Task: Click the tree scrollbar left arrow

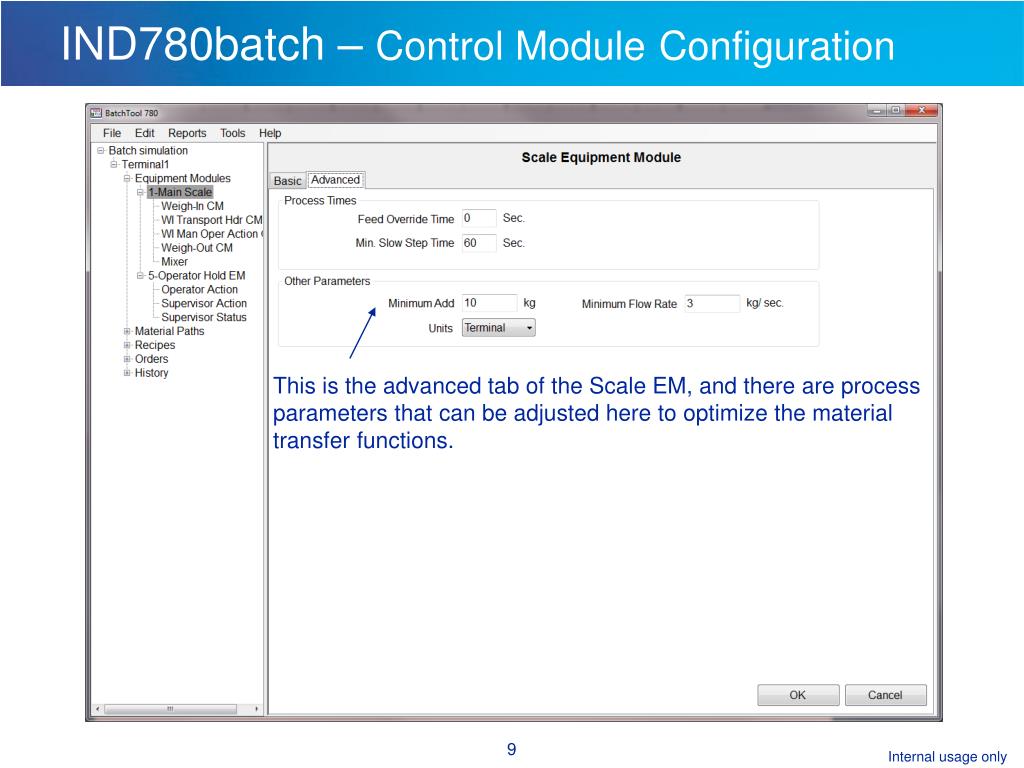Action: tap(97, 709)
